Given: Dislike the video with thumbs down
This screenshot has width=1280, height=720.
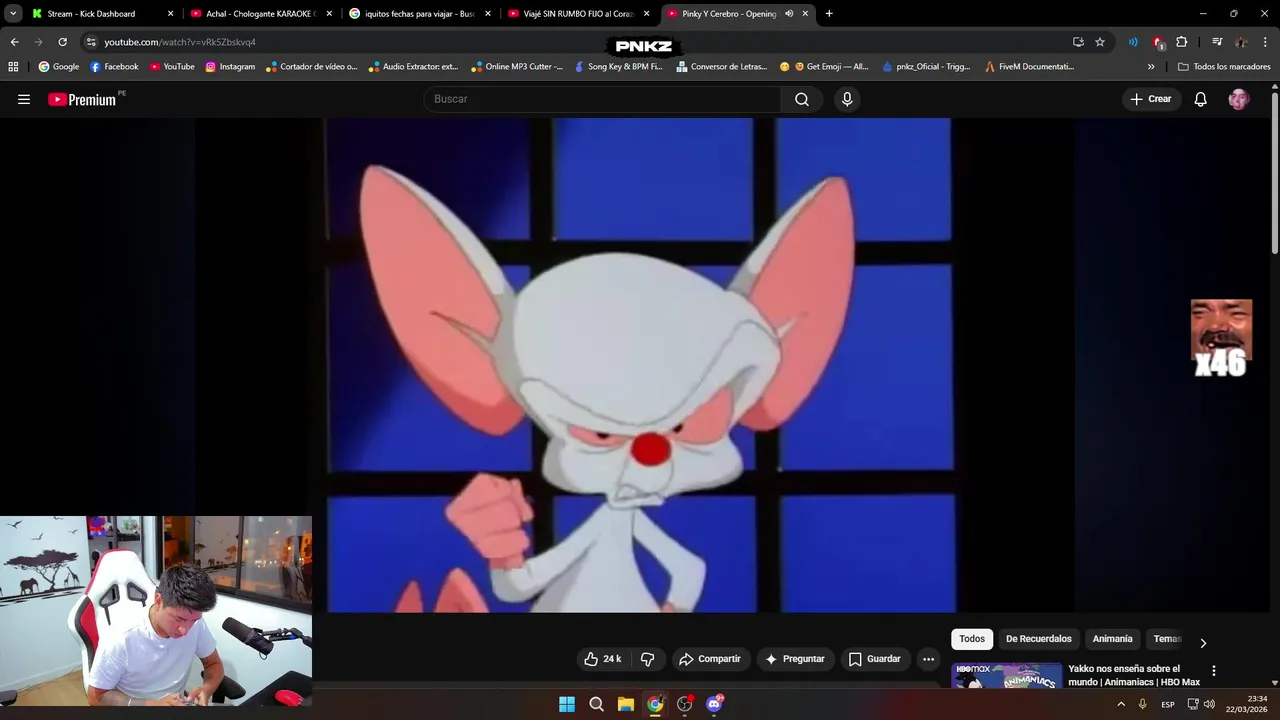Looking at the screenshot, I should point(647,659).
